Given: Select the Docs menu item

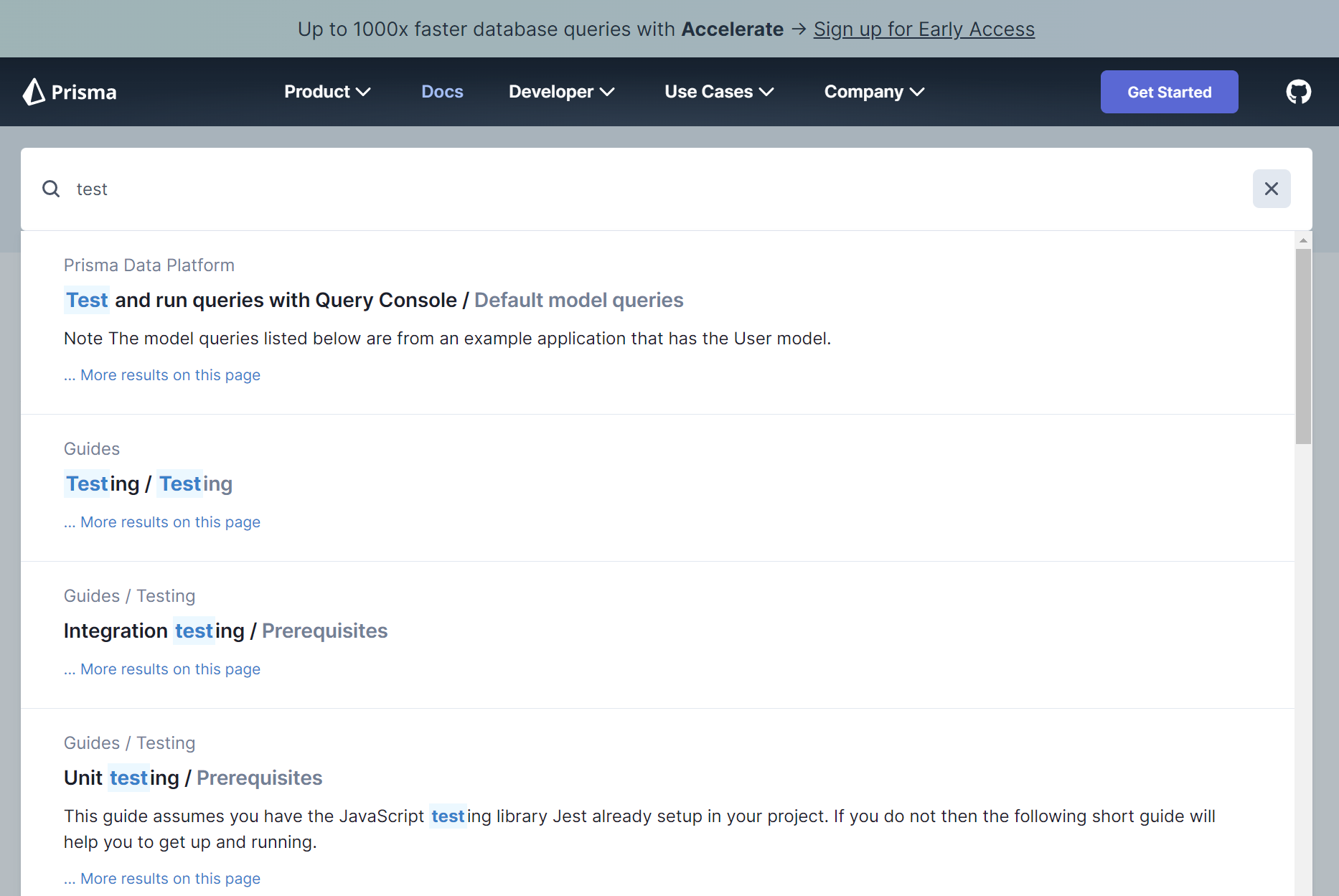Looking at the screenshot, I should click(442, 92).
